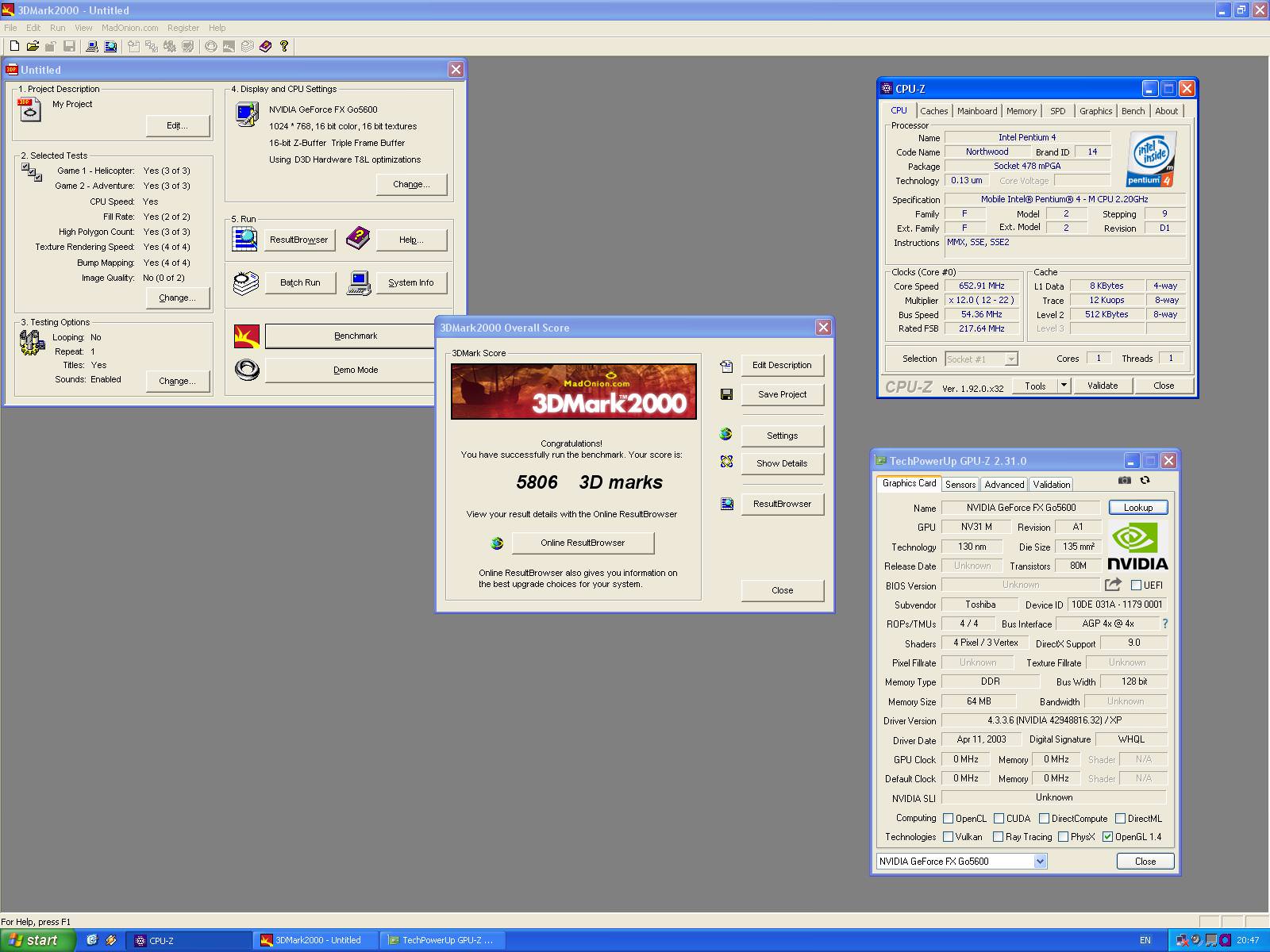Viewport: 1270px width, 952px height.
Task: Toggle the OpenCL checkbox
Action: [x=948, y=818]
